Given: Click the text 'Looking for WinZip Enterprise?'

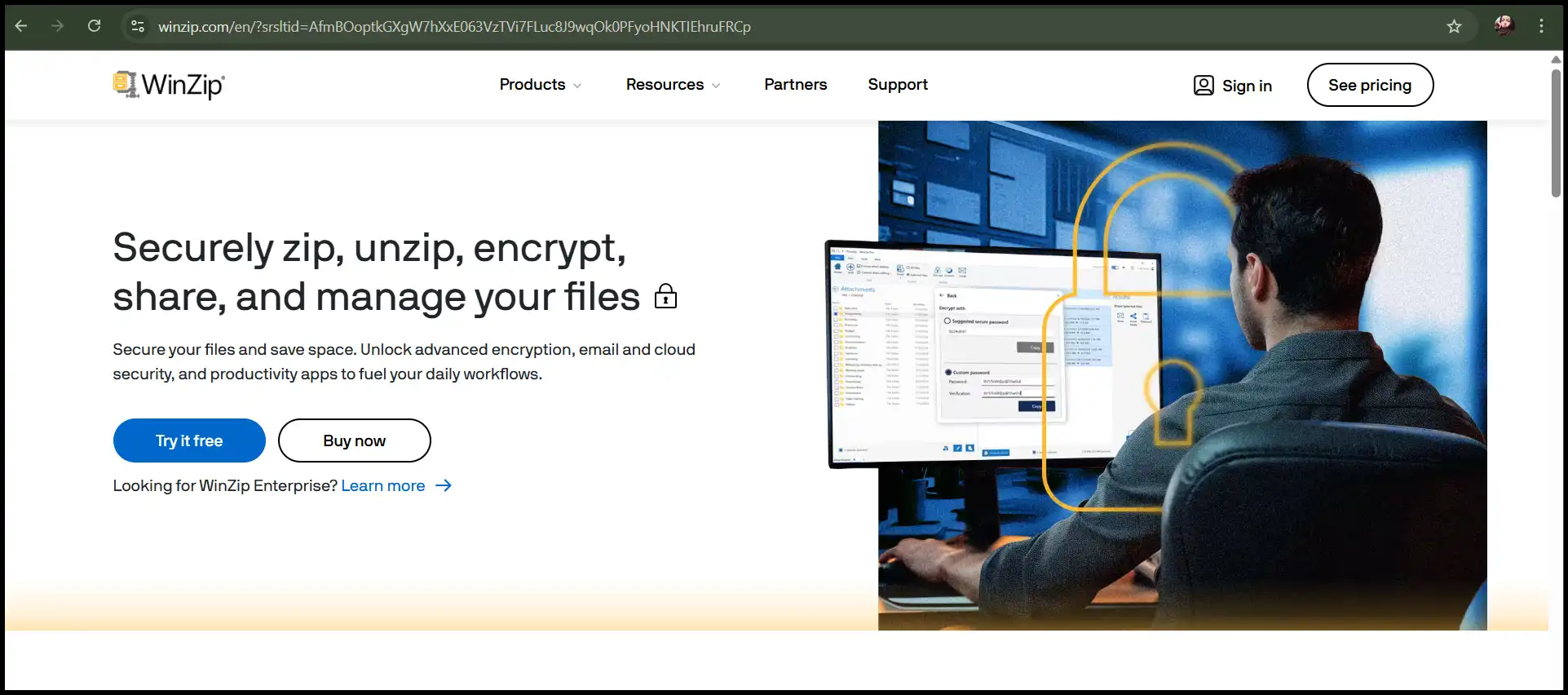Looking at the screenshot, I should click(225, 485).
